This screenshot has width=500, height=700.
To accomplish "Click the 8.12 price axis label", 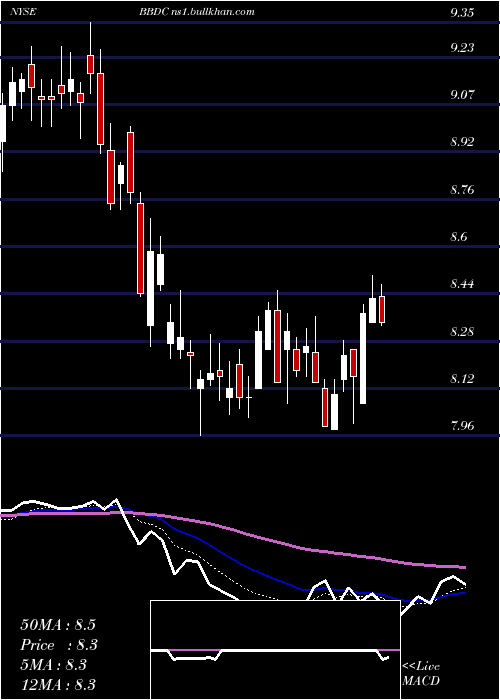I will [x=462, y=379].
